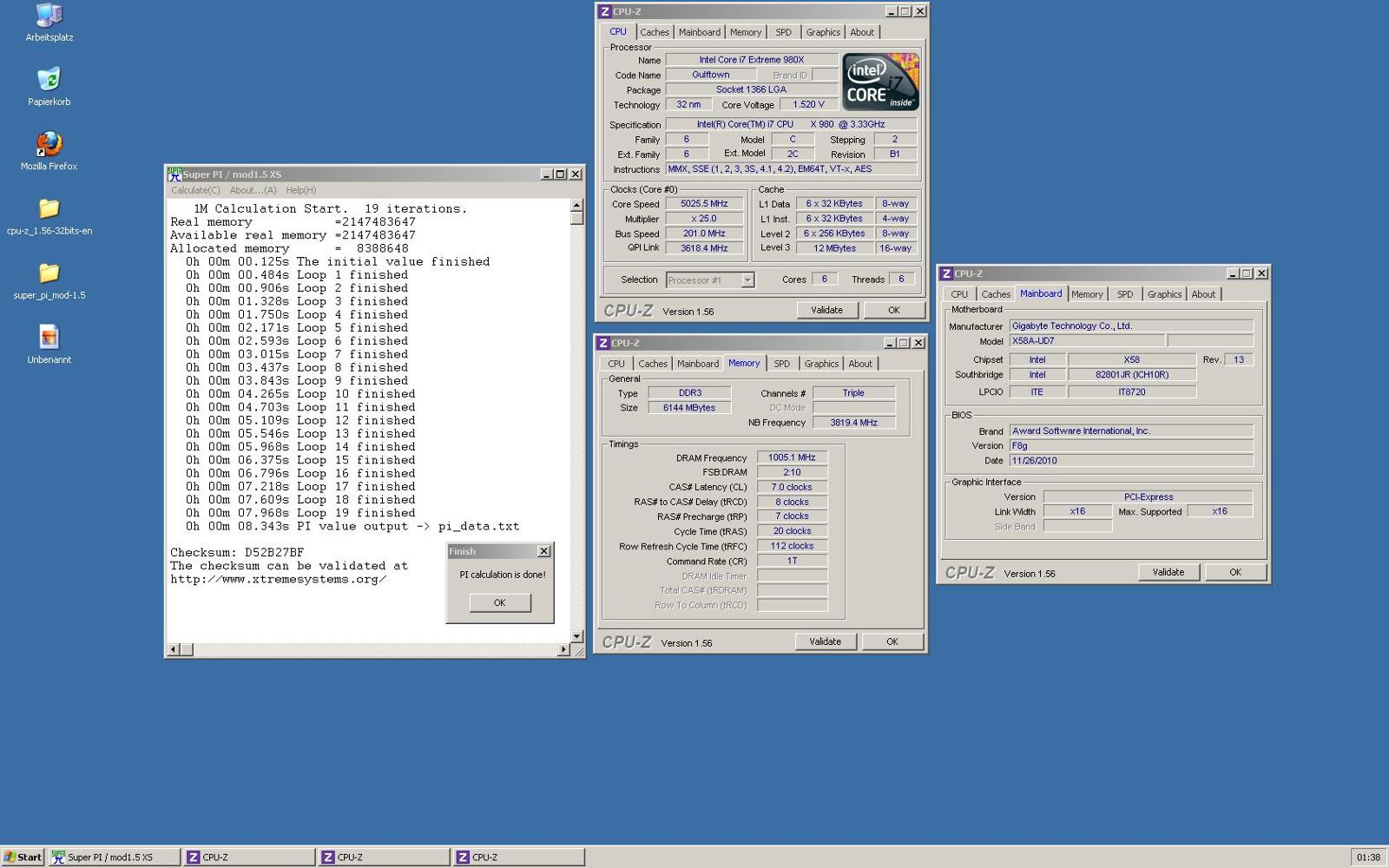
Task: Click Validate in CPU-Z Mainboard window
Action: point(1168,572)
